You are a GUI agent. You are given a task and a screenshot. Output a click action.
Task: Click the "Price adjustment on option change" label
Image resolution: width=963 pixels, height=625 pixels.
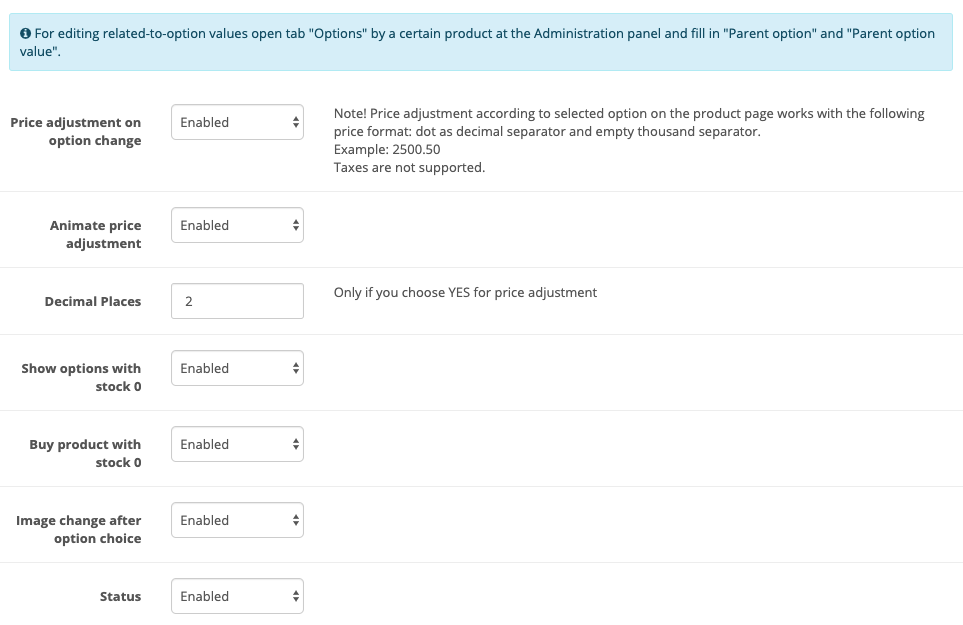(x=76, y=131)
